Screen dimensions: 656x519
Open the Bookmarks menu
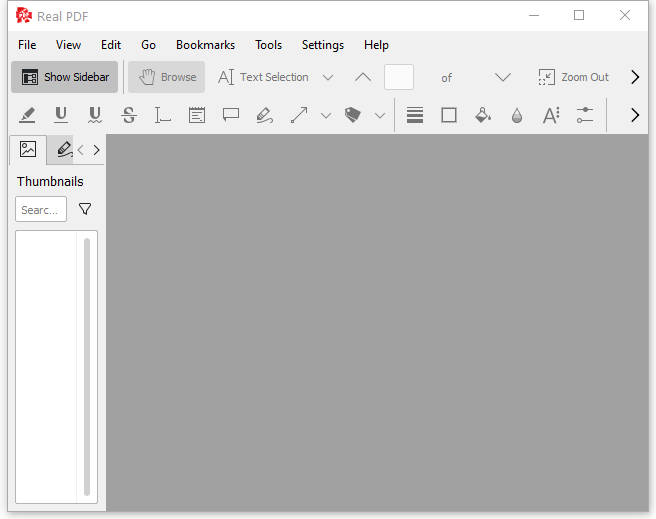205,45
